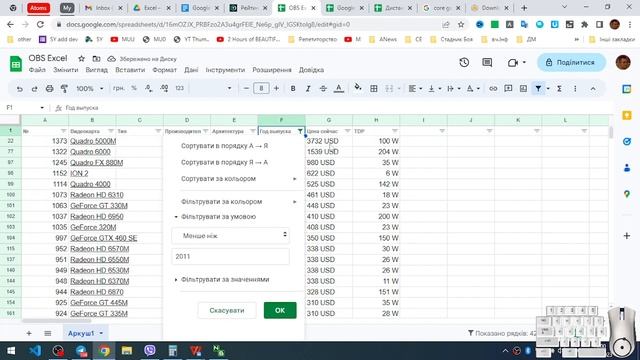Open the Вставити menu
The image size is (640, 360).
(x=130, y=70)
